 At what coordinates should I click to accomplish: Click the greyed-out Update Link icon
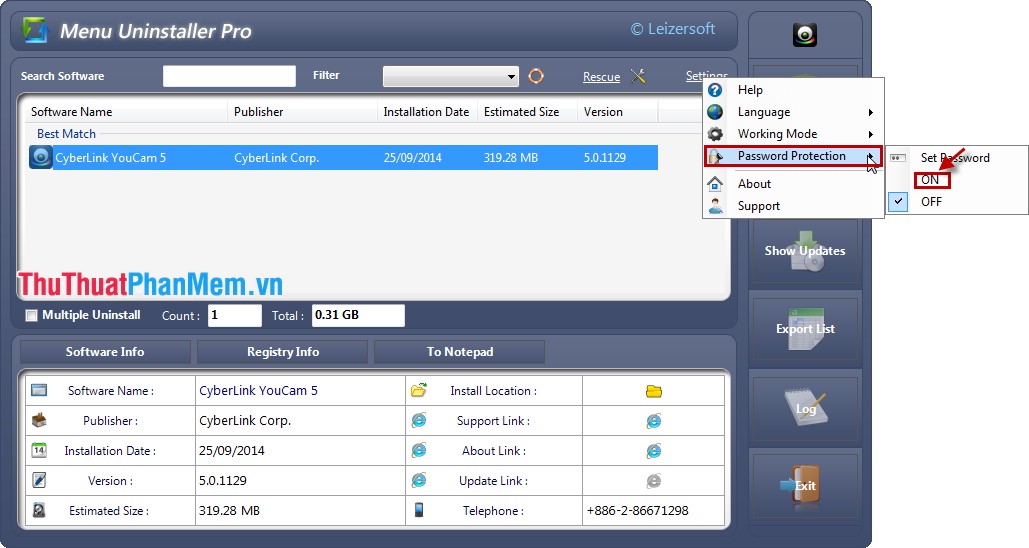click(654, 481)
